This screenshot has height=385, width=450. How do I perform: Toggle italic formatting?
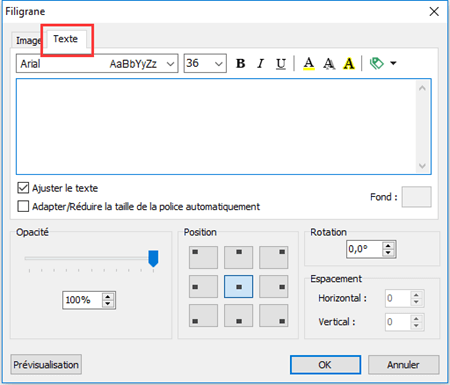[261, 63]
